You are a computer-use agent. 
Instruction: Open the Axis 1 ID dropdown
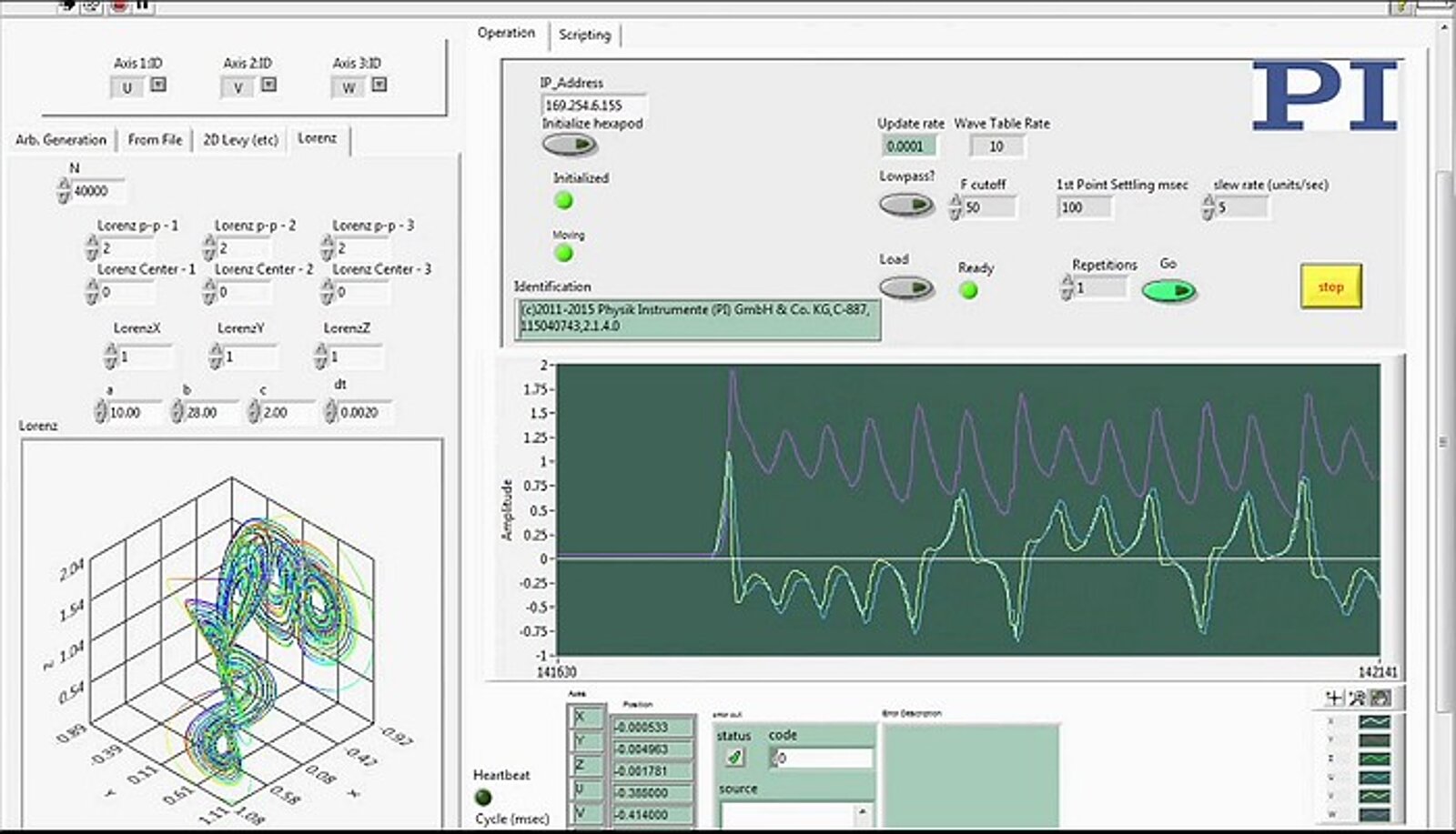(158, 85)
